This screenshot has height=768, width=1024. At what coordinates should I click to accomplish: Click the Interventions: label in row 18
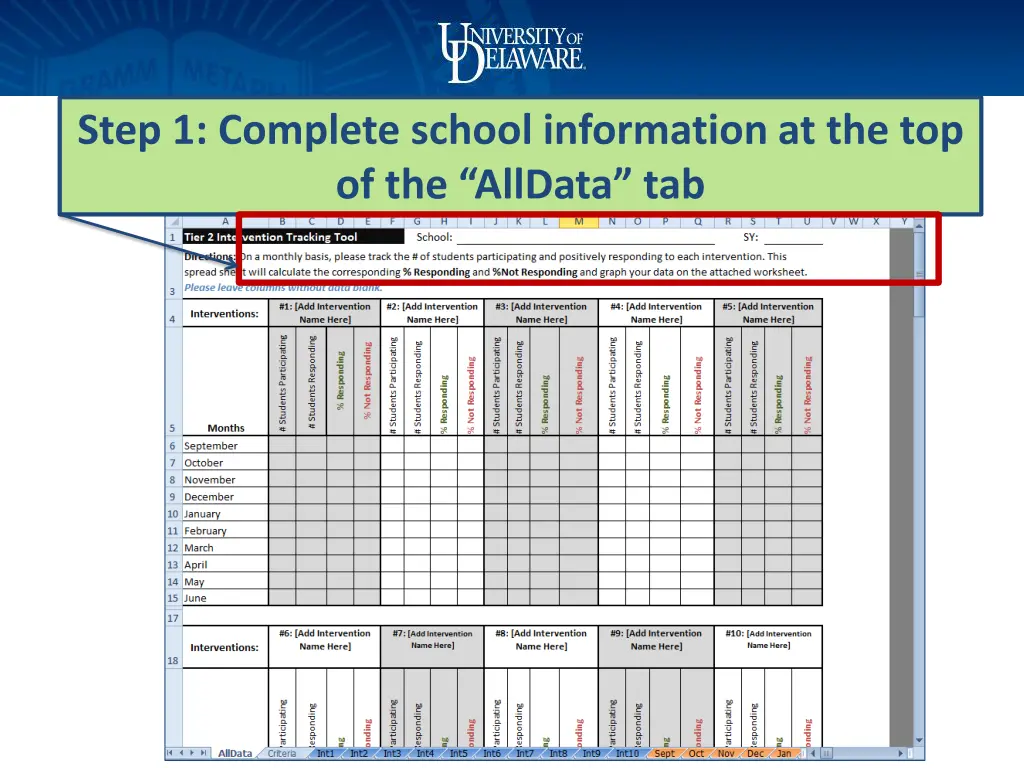(x=225, y=647)
